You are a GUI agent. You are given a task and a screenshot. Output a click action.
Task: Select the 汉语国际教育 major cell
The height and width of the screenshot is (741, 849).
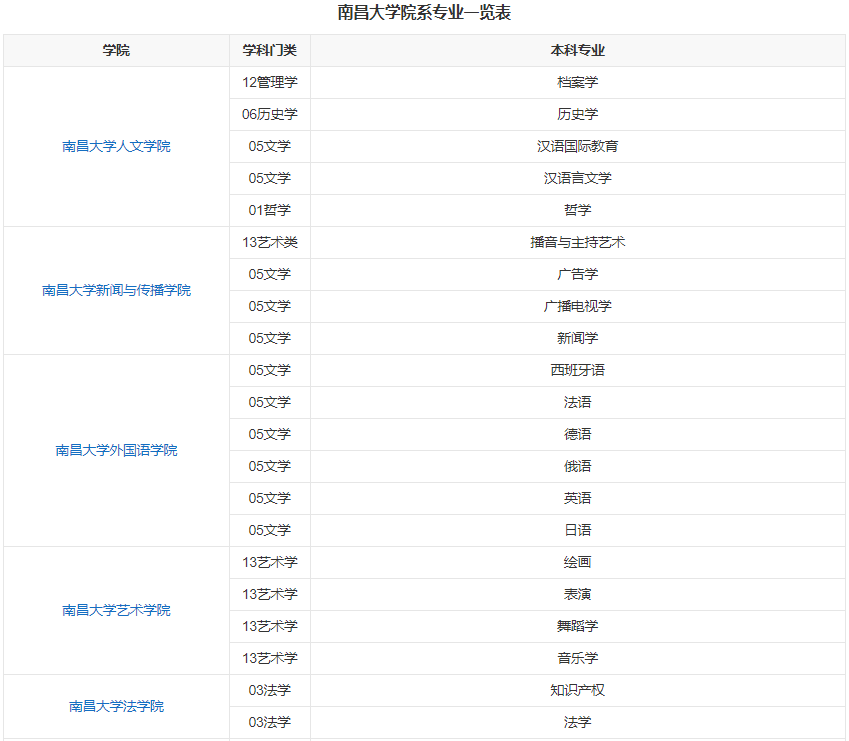tap(578, 146)
